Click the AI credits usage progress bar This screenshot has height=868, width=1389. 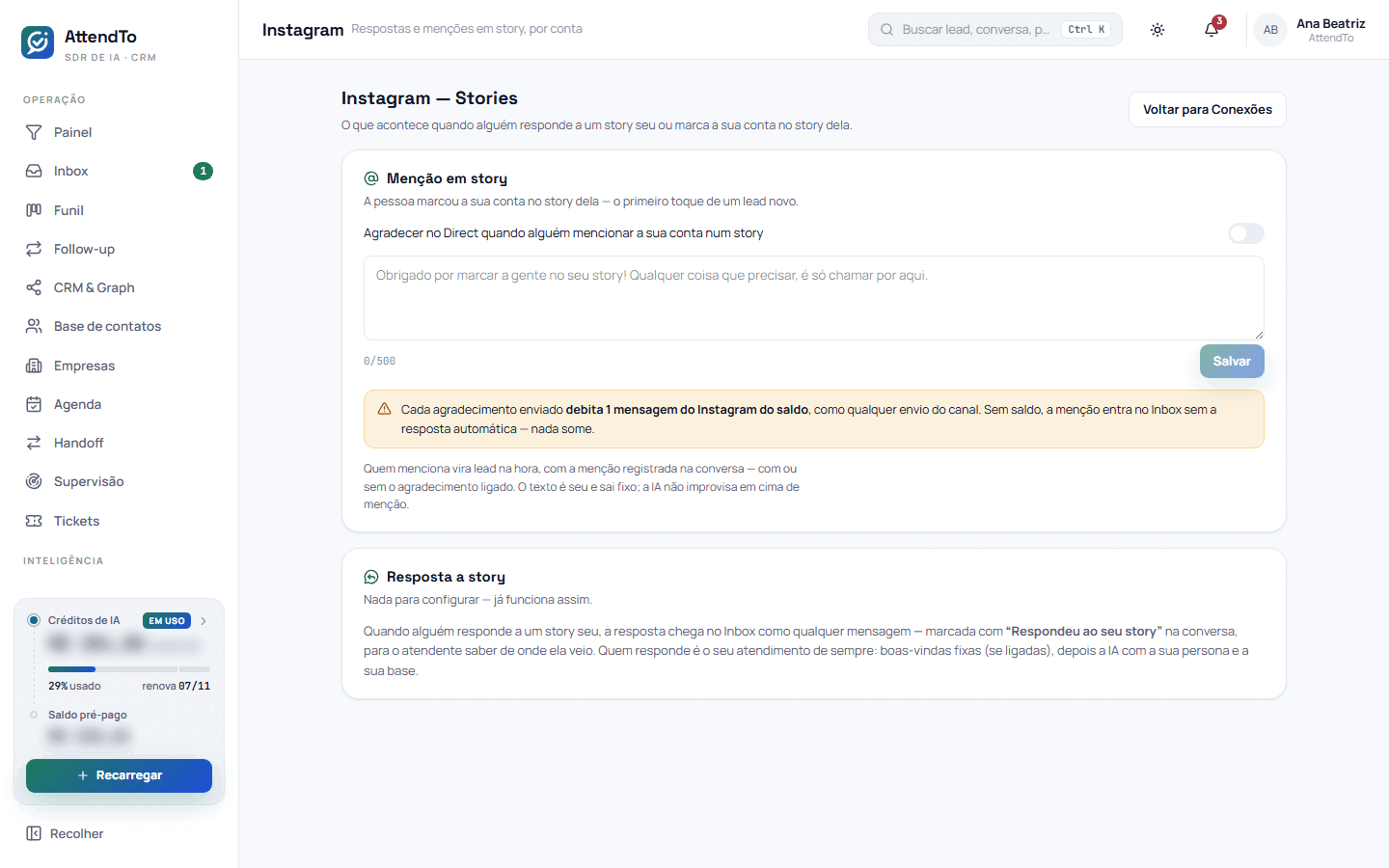[x=129, y=668]
